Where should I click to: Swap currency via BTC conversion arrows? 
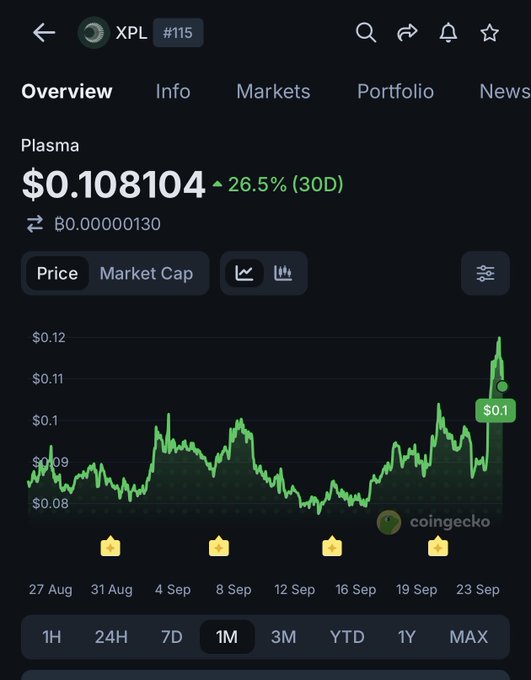(35, 224)
